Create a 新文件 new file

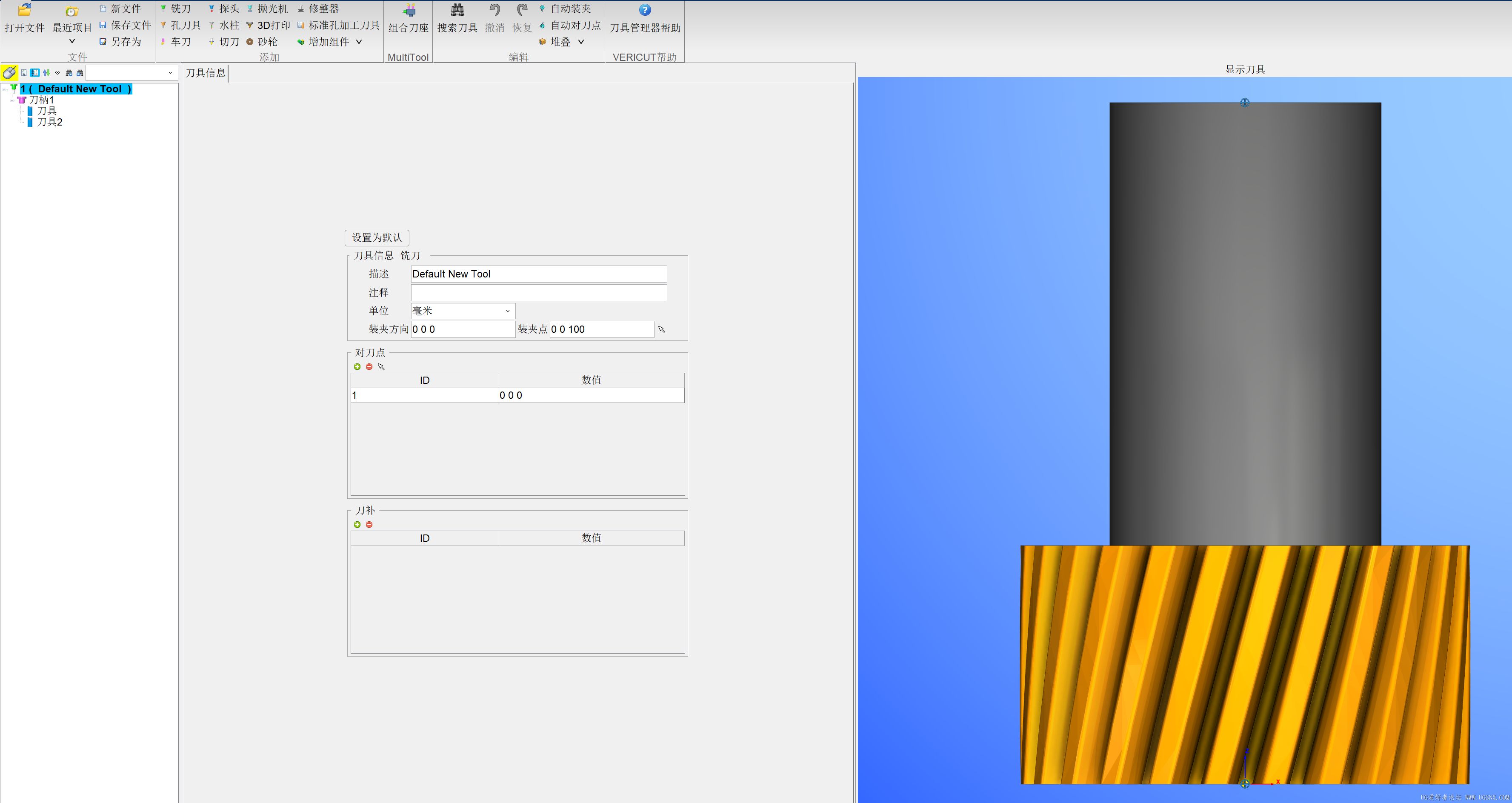[x=120, y=9]
